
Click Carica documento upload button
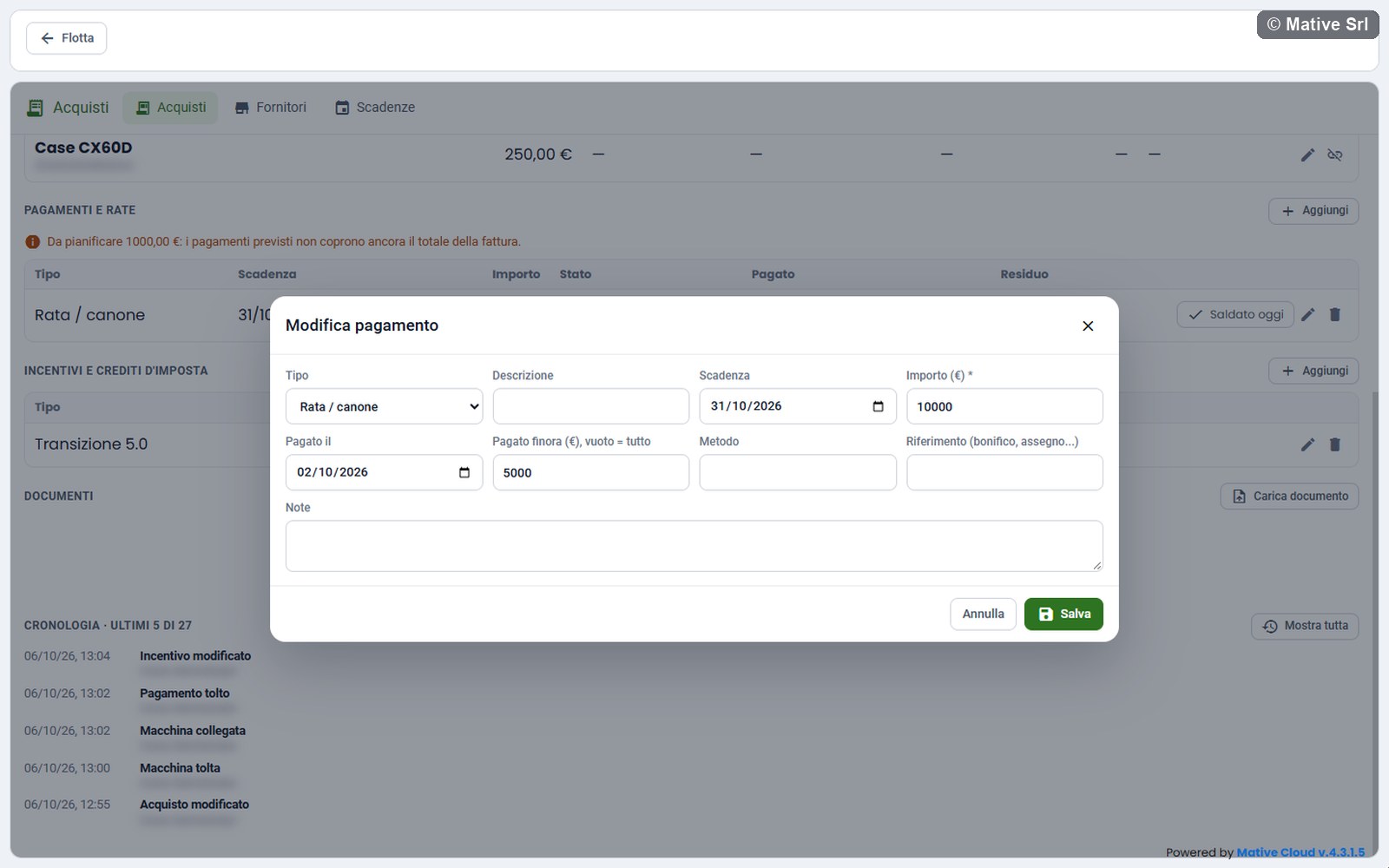1289,496
